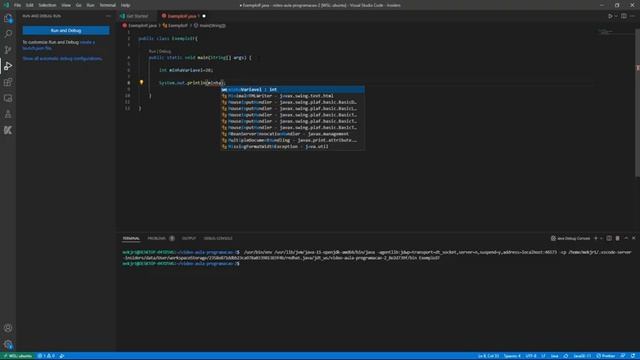
Task: Open the Accounts icon in activity bar
Action: pyautogui.click(x=8, y=328)
